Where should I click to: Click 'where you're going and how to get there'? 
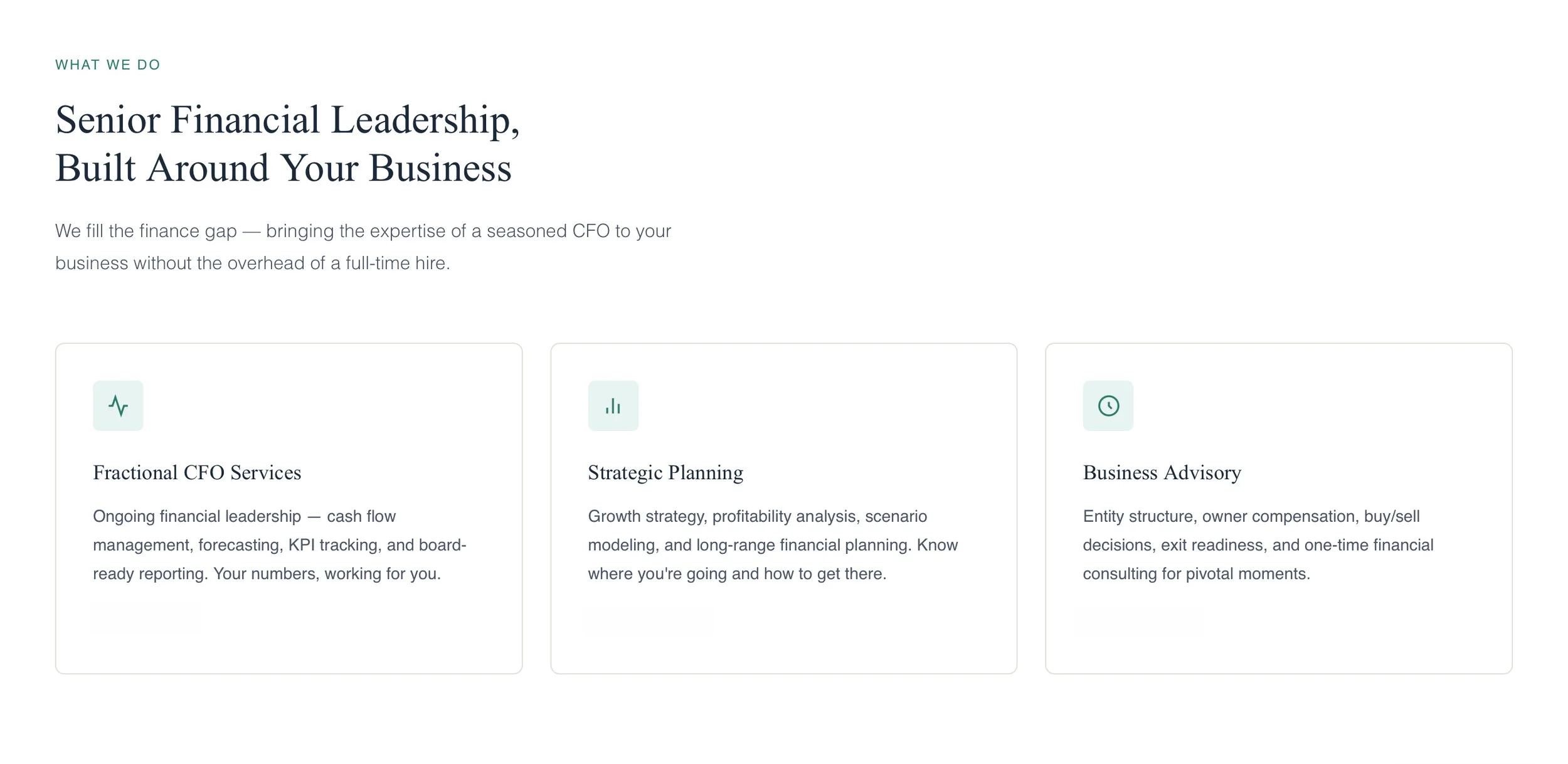point(737,574)
